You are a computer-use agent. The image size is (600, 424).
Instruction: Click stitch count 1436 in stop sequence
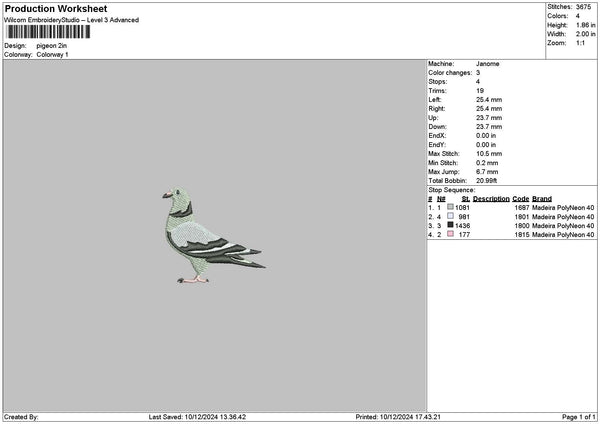pos(462,226)
